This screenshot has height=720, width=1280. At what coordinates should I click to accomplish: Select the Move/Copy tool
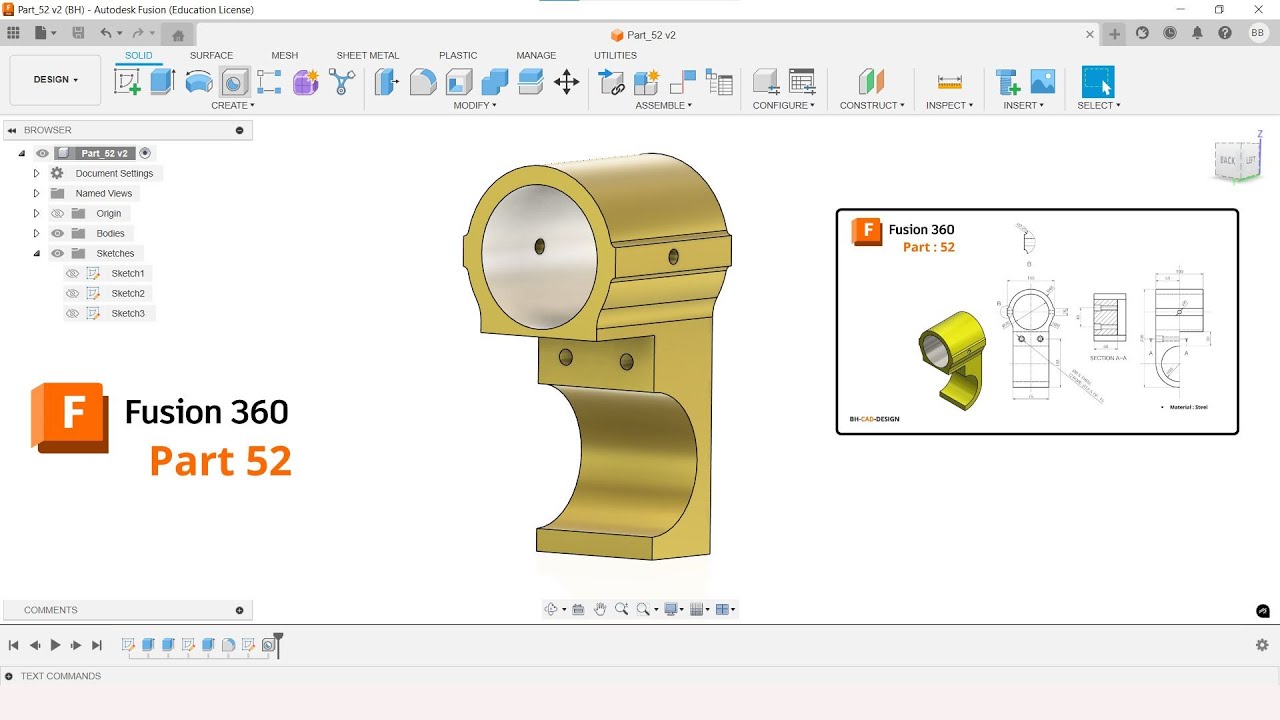[567, 81]
